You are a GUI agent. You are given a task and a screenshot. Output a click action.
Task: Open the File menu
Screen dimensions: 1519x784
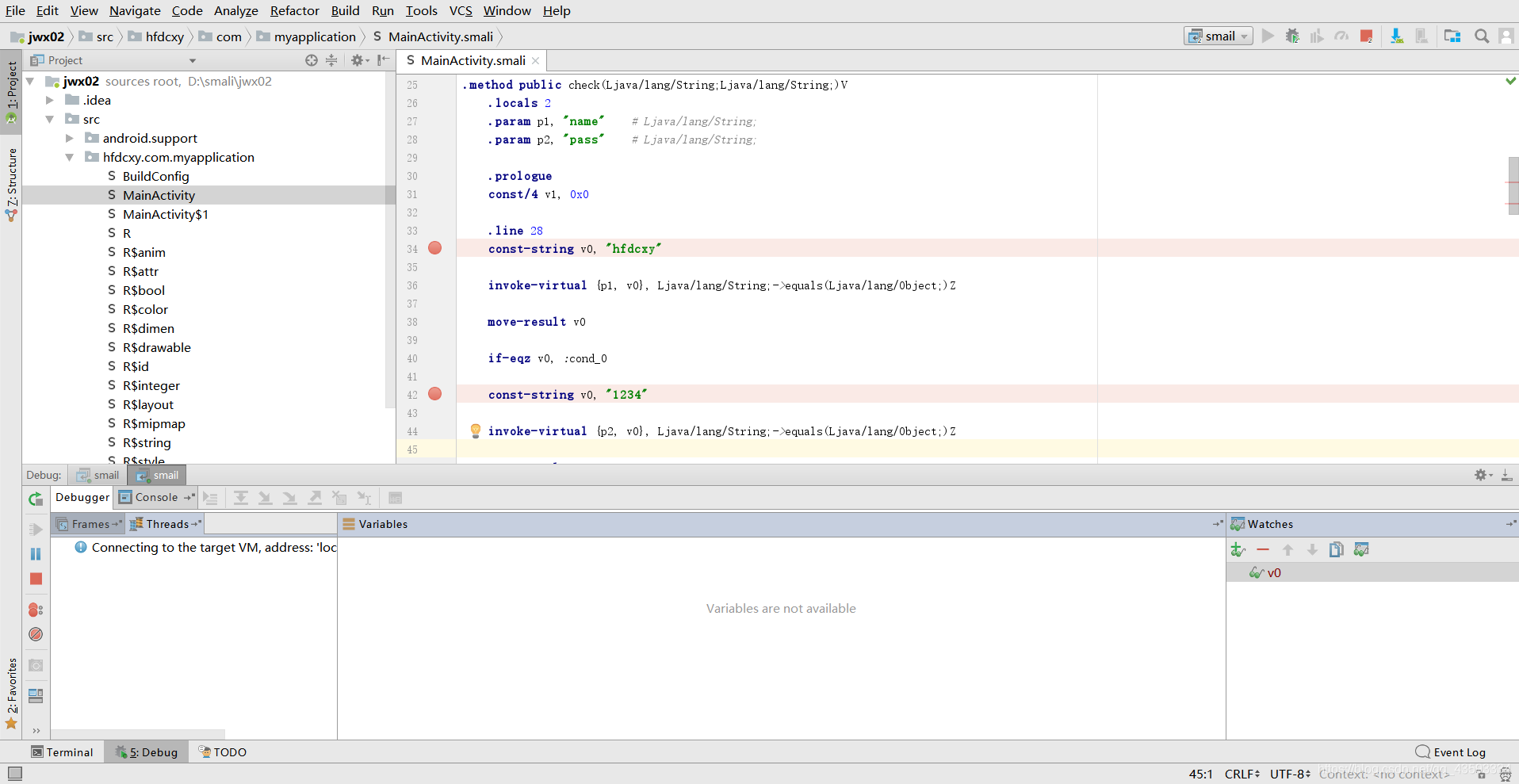coord(15,10)
